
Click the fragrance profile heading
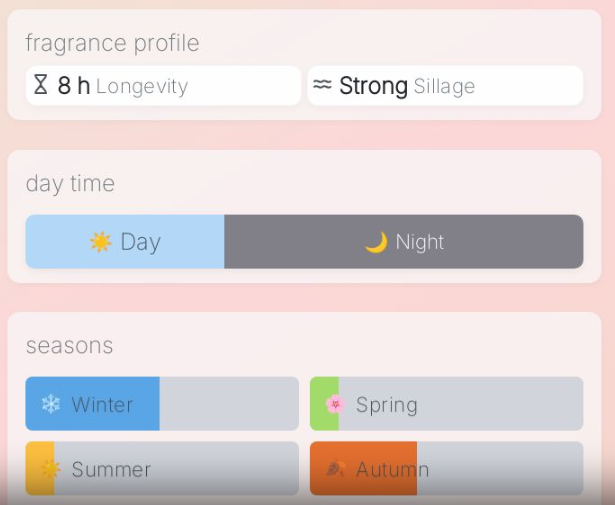tap(112, 43)
